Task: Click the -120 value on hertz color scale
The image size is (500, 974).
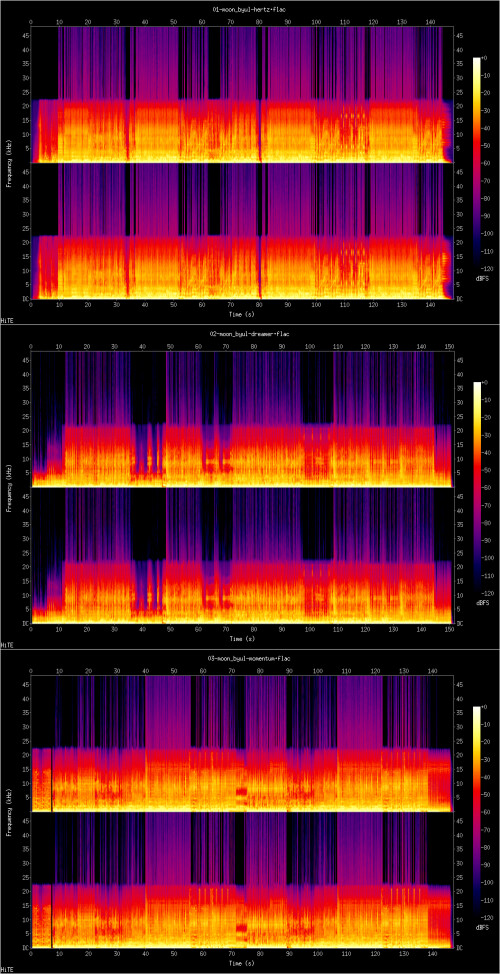Action: click(489, 268)
